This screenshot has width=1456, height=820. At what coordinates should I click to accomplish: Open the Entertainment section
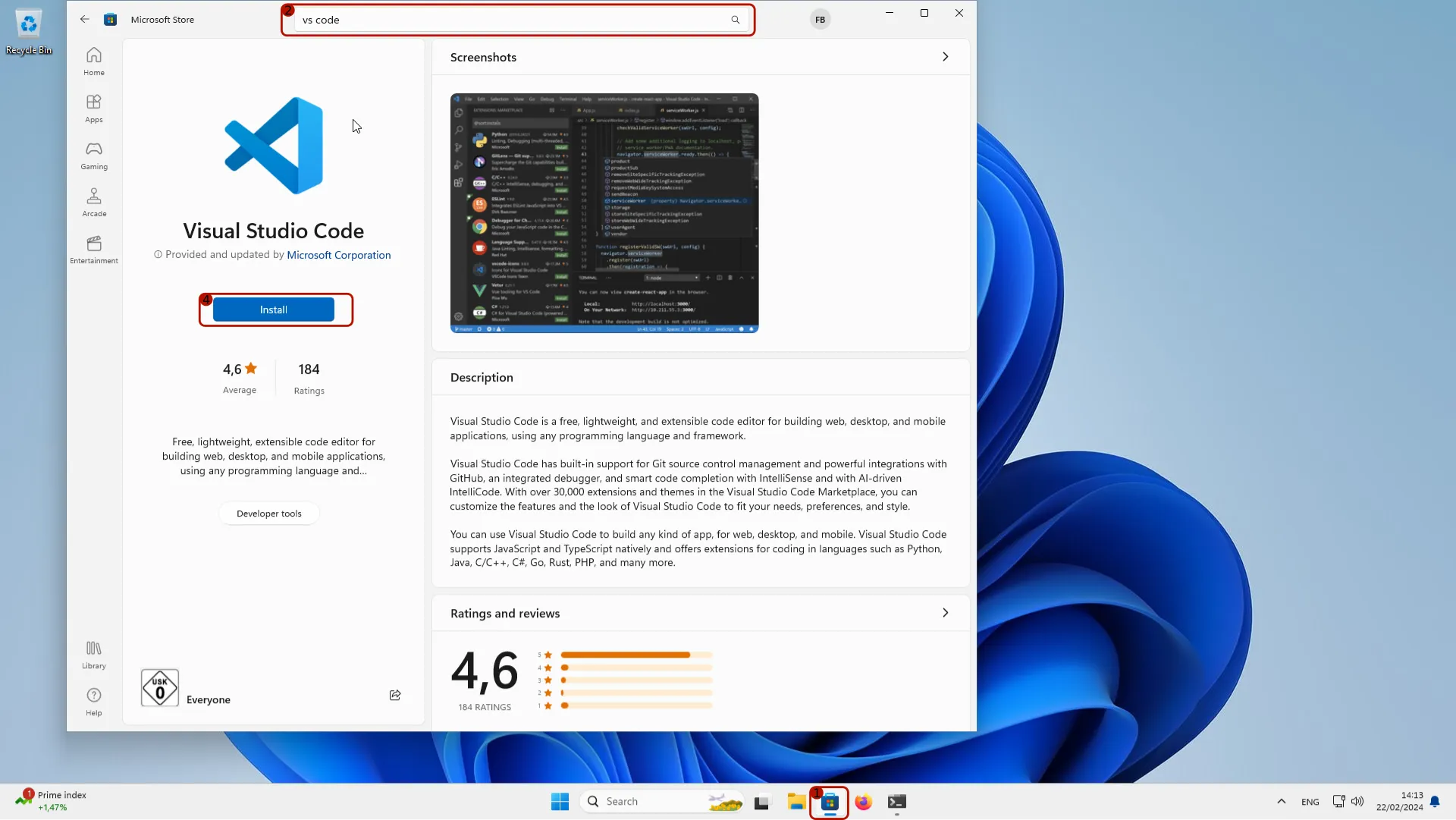[x=93, y=249]
